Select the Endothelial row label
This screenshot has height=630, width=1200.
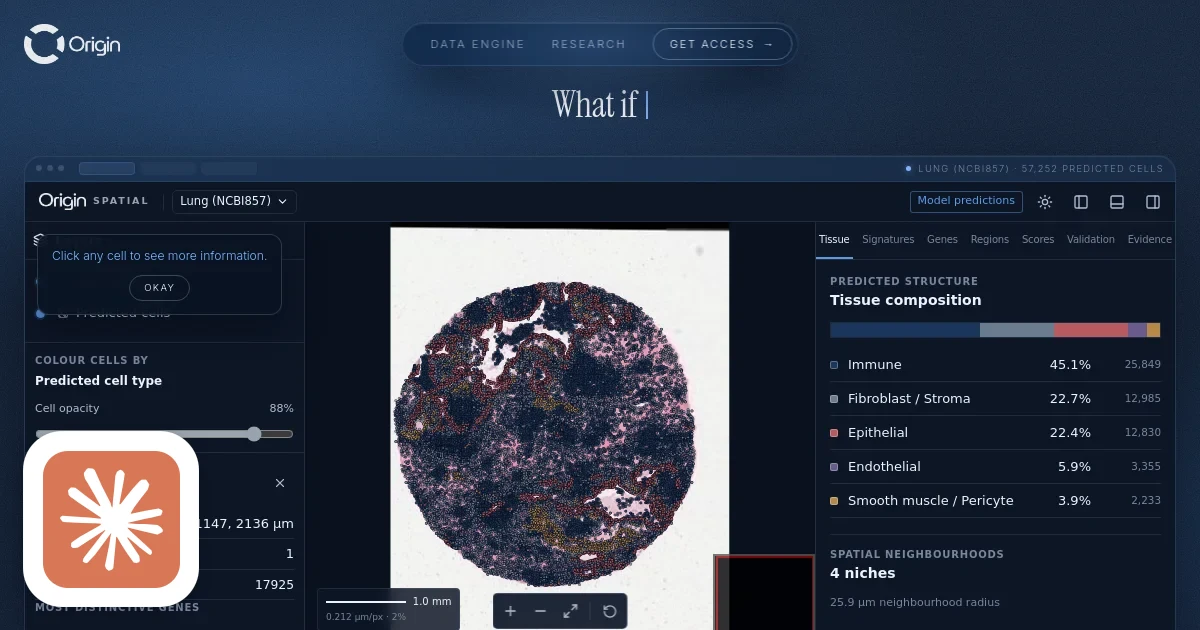tap(884, 467)
